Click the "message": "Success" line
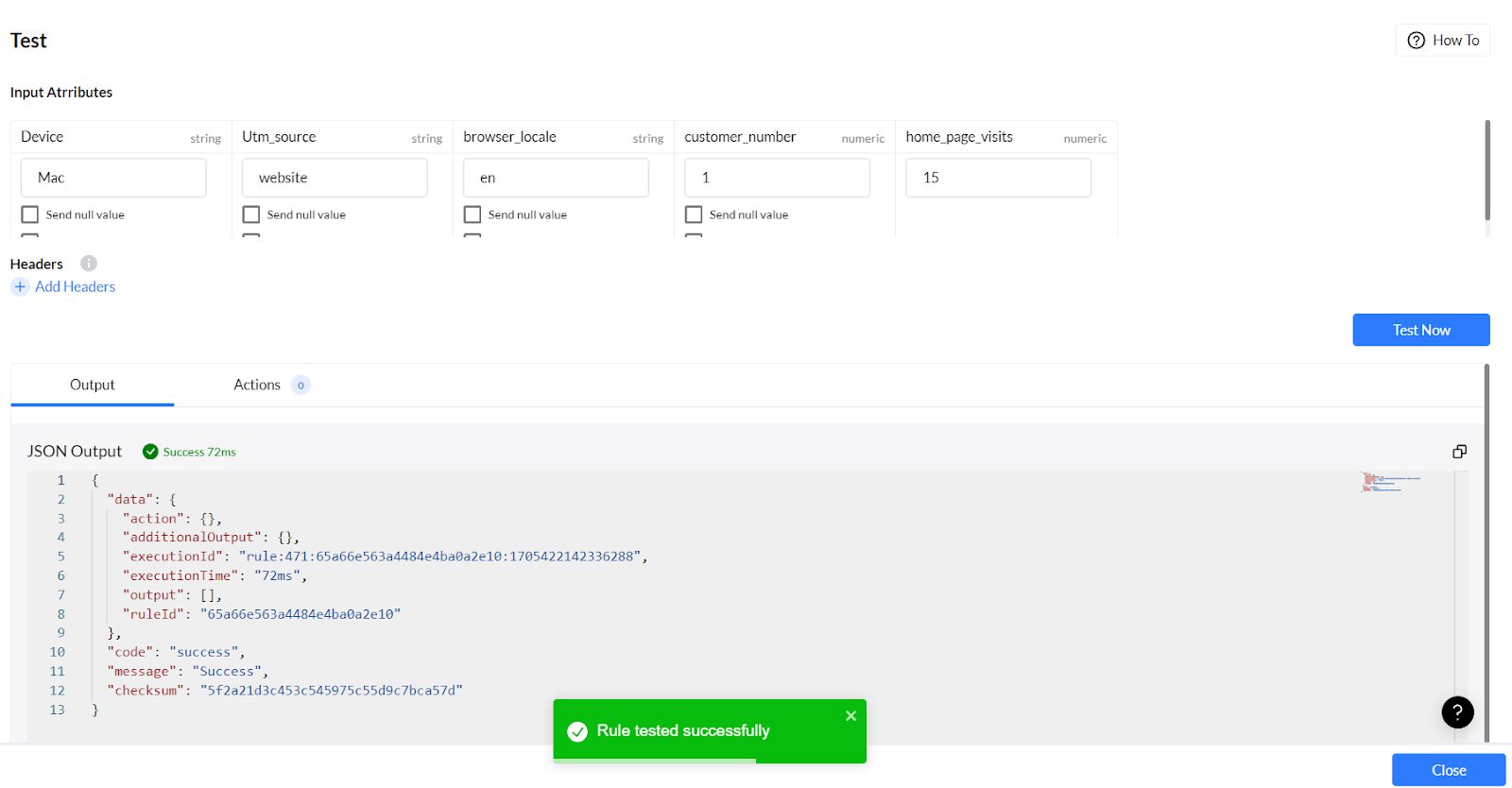 [188, 672]
